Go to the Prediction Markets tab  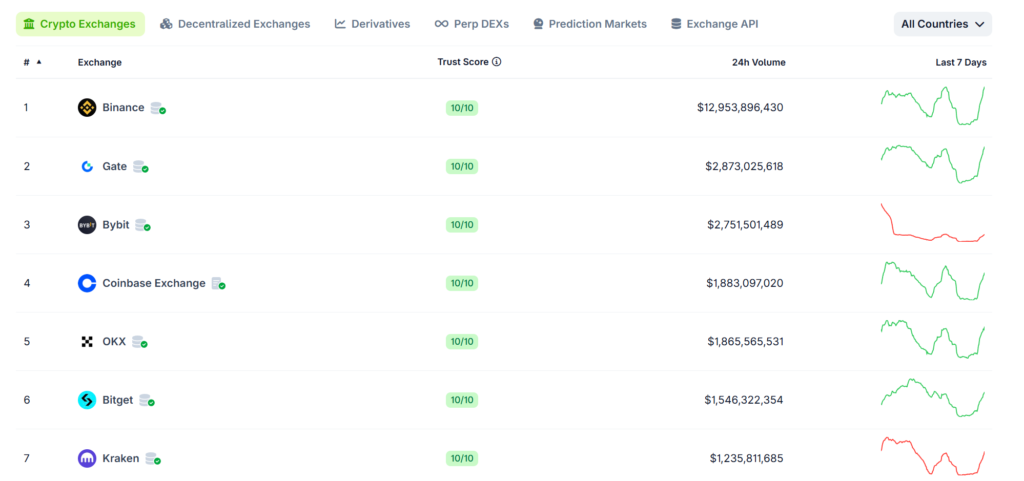pyautogui.click(x=589, y=24)
